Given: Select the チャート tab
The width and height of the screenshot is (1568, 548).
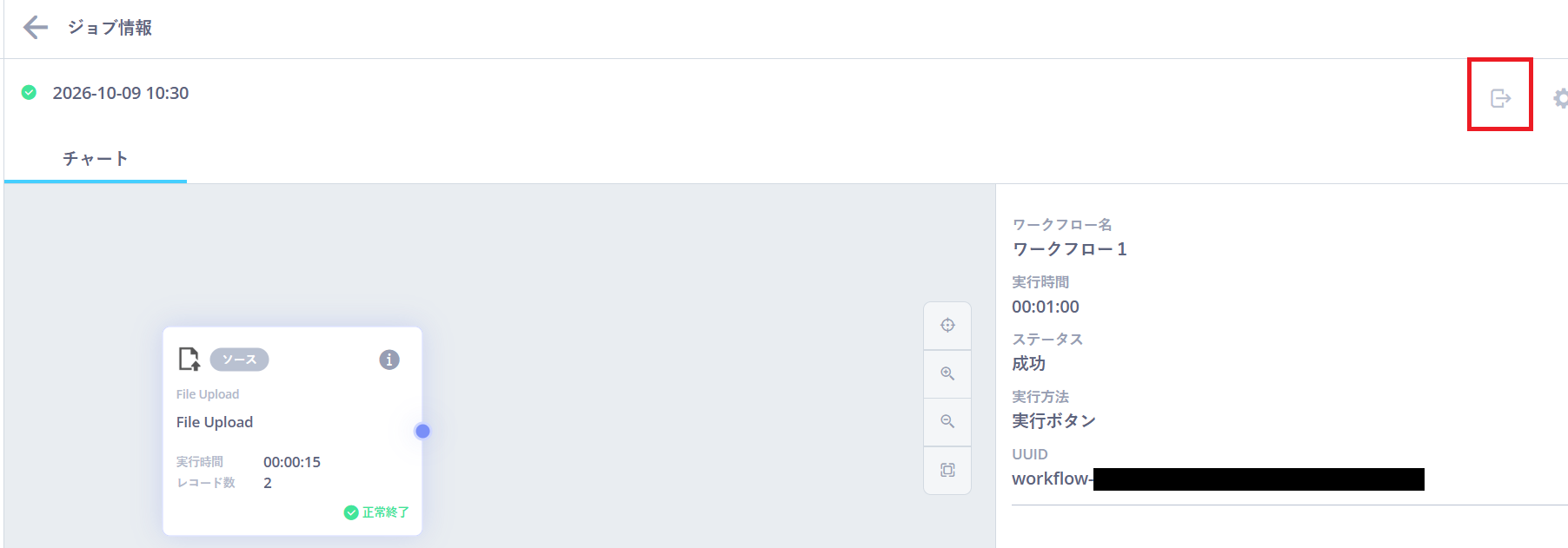Looking at the screenshot, I should [x=96, y=158].
